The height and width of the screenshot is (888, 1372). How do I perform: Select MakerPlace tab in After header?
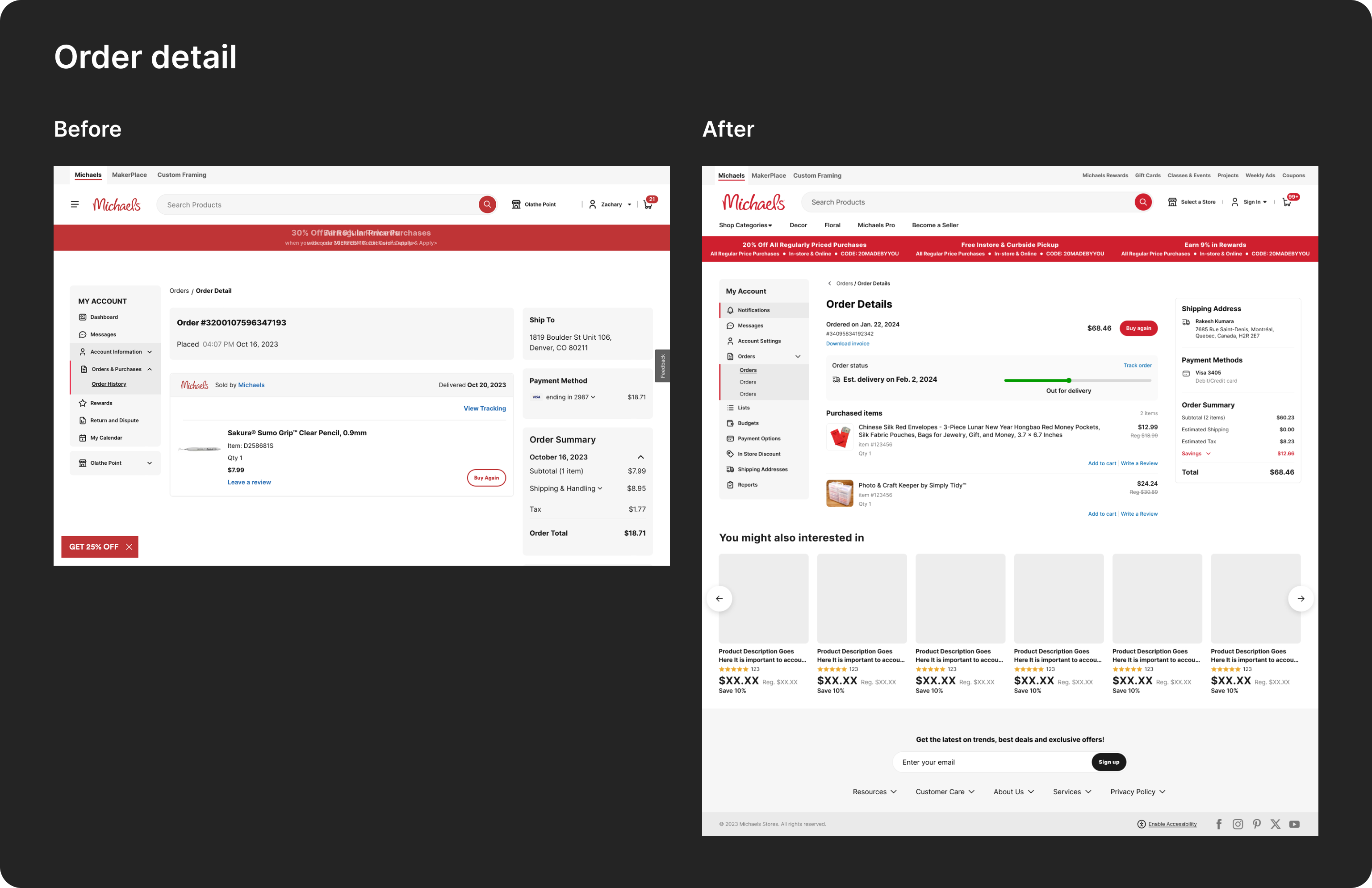point(769,176)
